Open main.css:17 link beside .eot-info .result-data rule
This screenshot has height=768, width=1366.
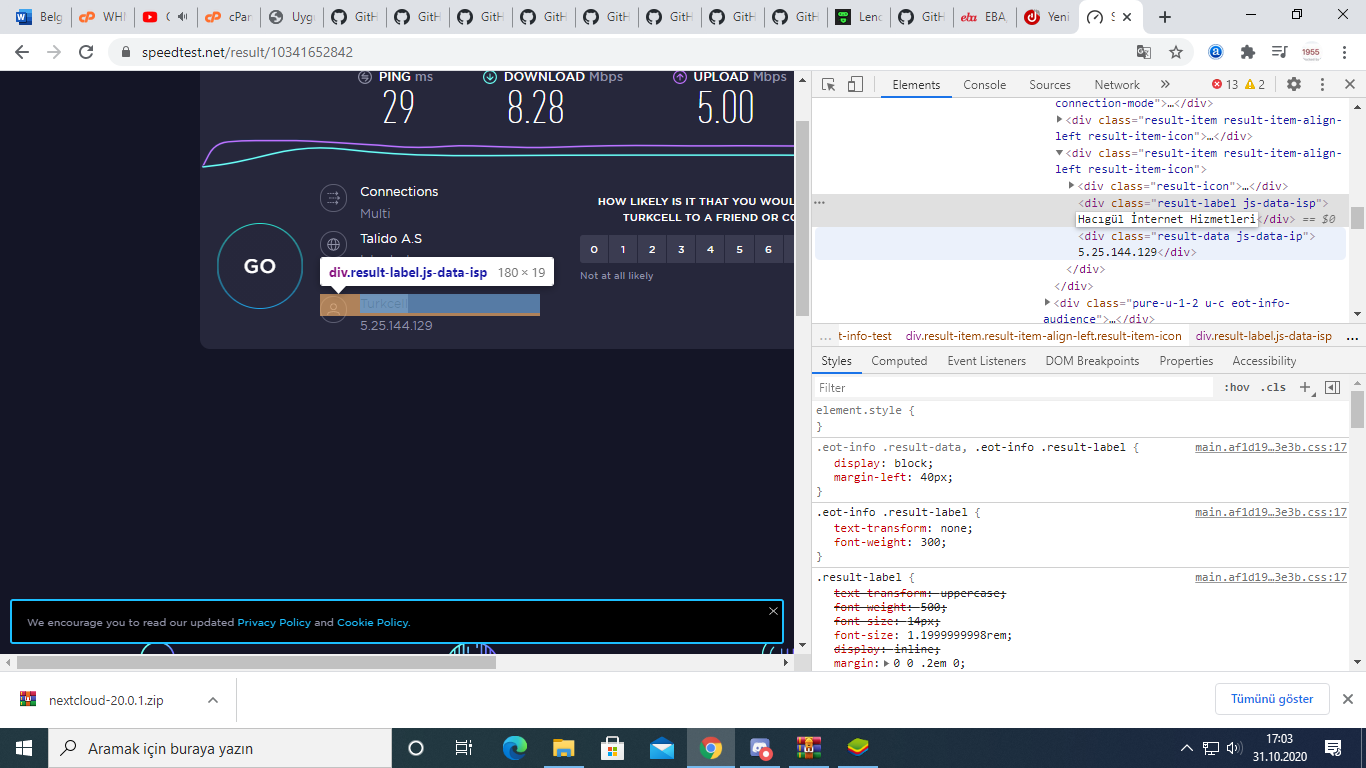point(1271,447)
